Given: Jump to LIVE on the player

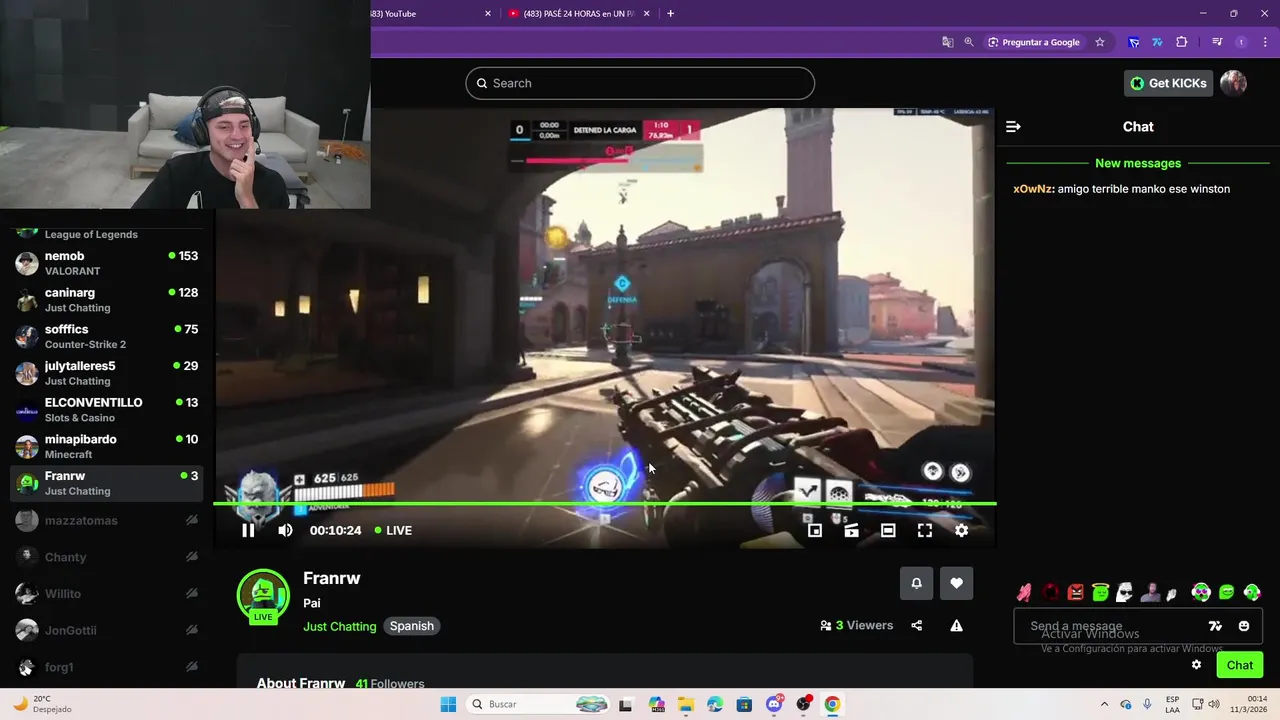Looking at the screenshot, I should 393,531.
